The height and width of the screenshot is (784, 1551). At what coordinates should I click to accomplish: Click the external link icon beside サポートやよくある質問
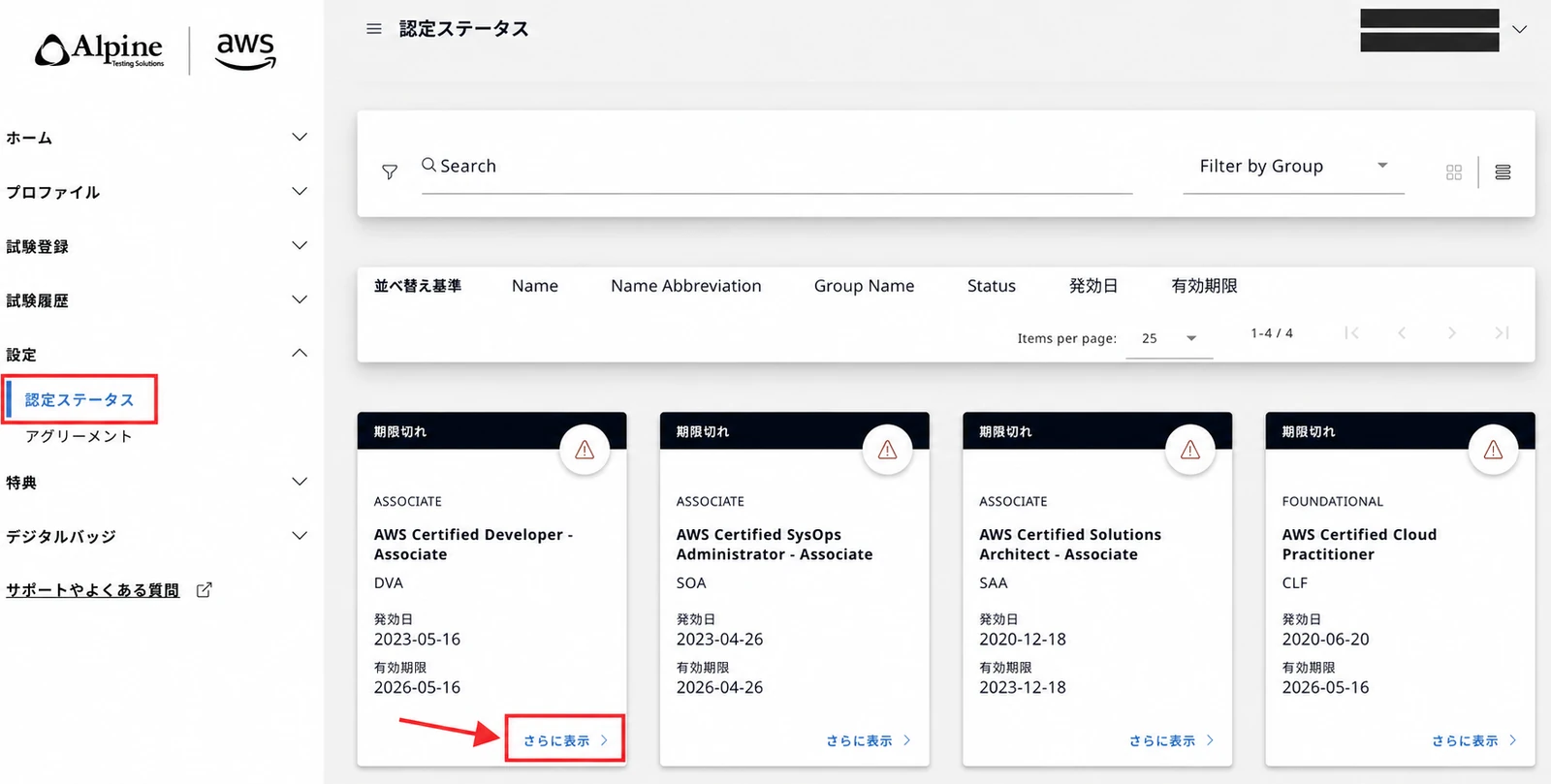coord(204,590)
